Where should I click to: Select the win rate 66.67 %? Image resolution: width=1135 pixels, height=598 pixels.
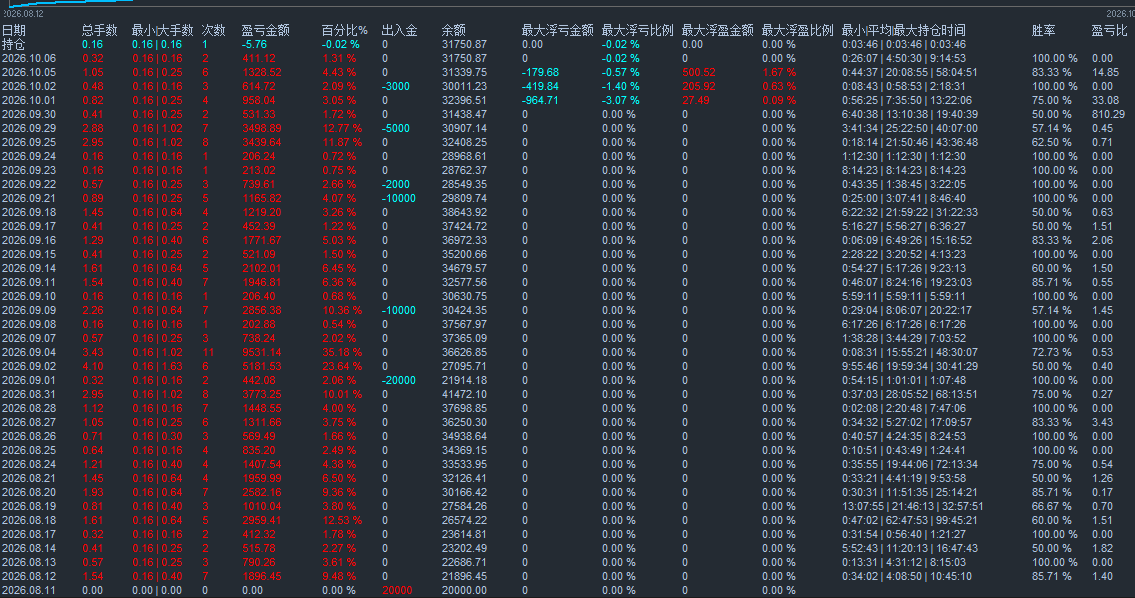(x=1052, y=507)
